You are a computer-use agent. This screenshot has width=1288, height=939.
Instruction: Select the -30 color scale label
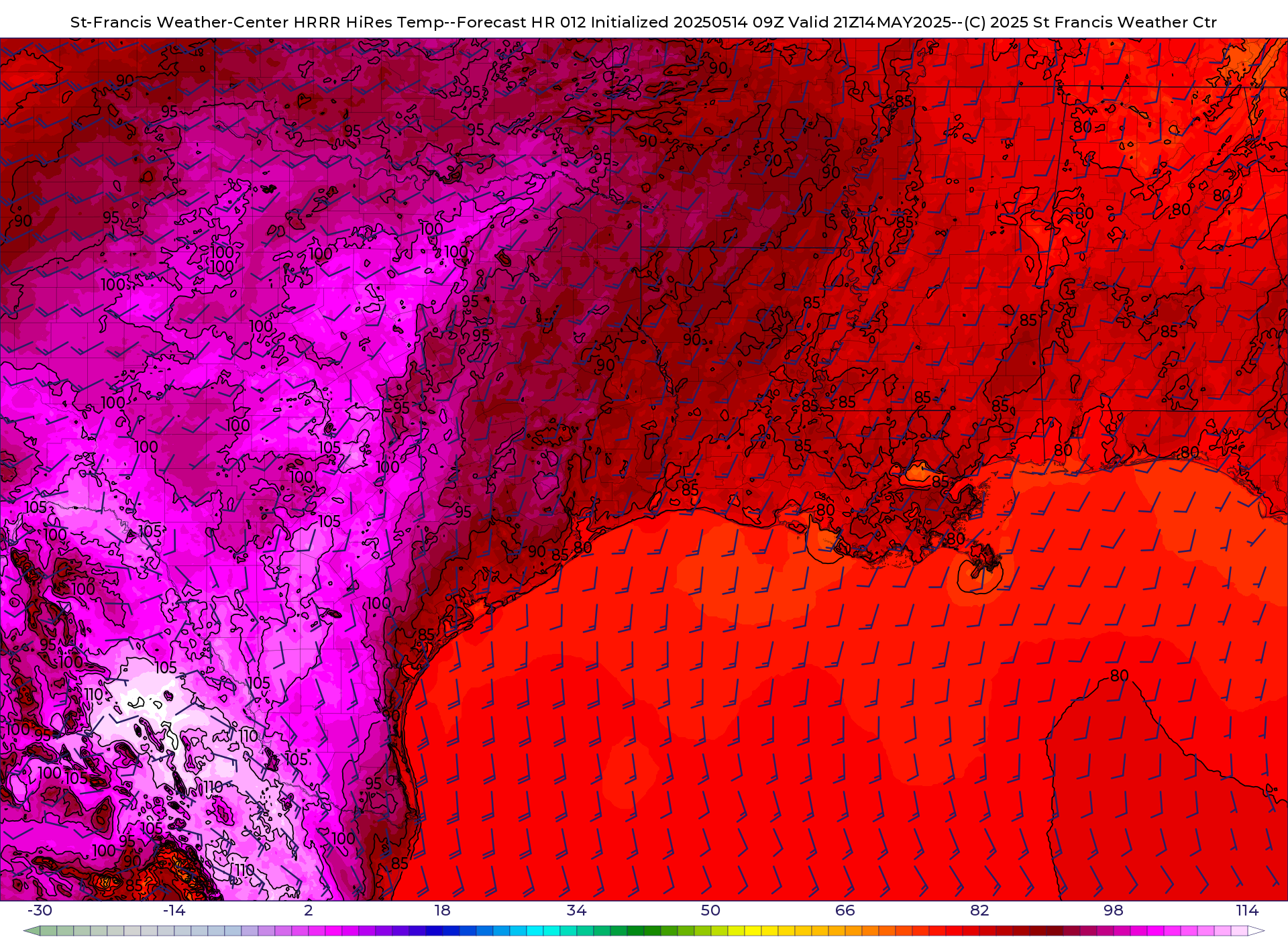point(40,910)
